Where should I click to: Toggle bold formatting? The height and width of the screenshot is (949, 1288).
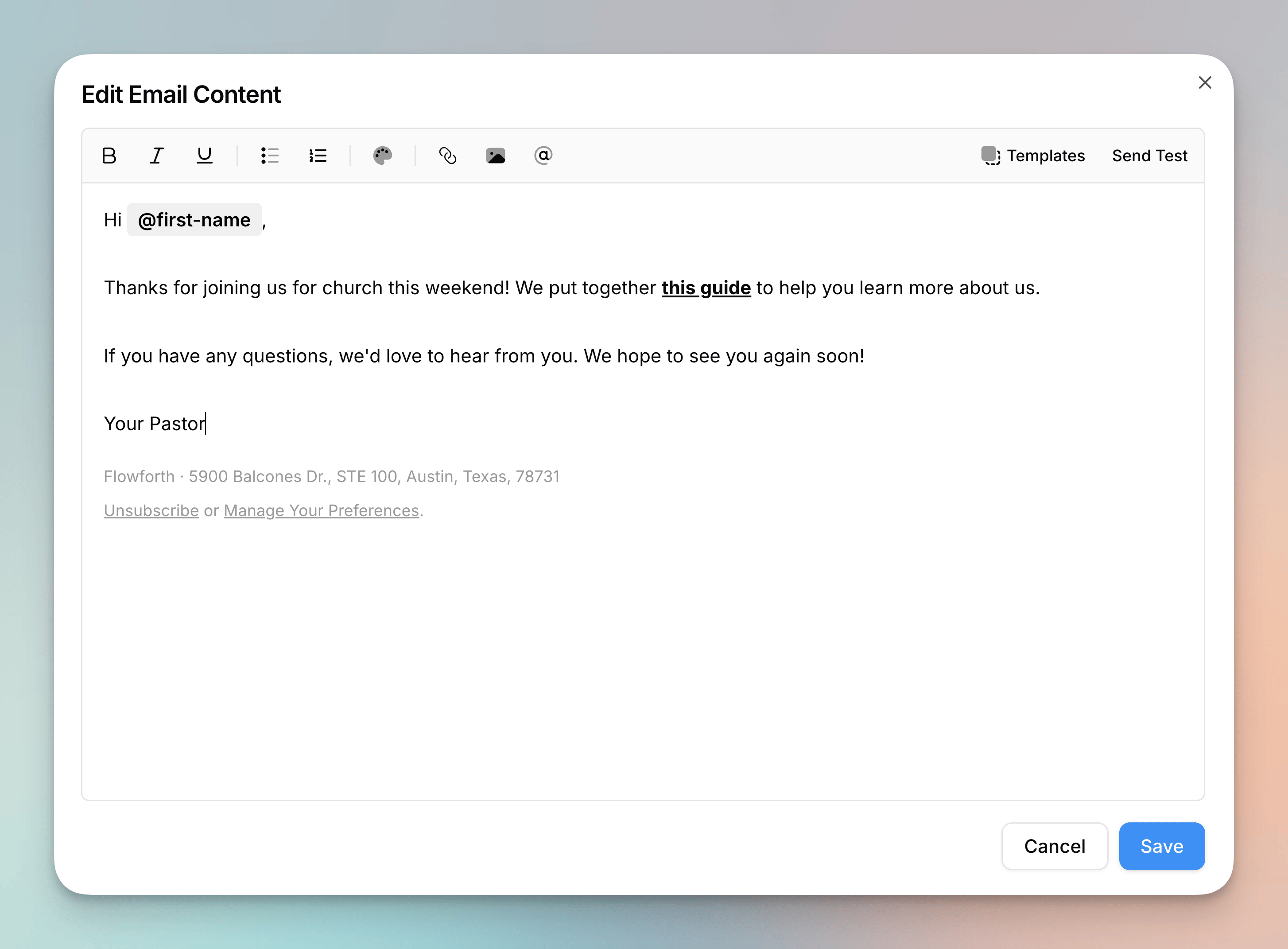point(109,156)
